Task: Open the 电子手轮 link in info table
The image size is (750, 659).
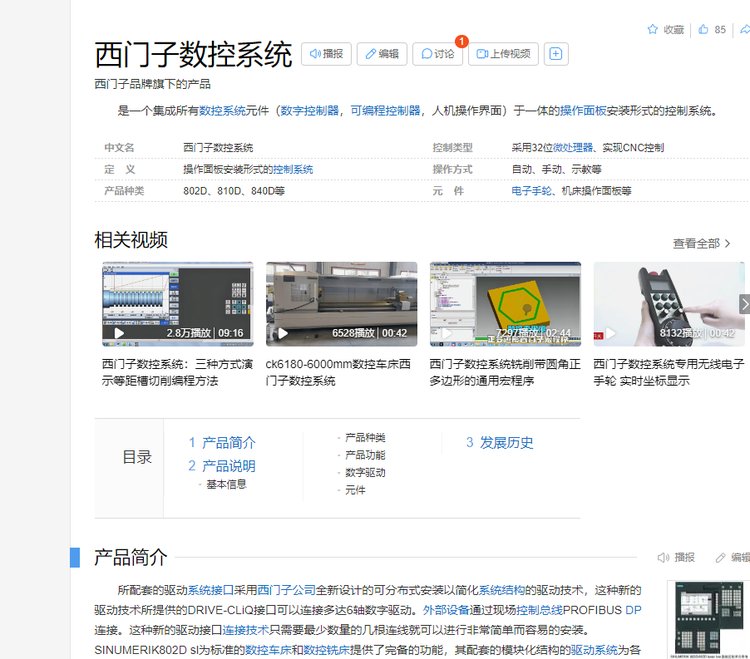Action: 531,191
